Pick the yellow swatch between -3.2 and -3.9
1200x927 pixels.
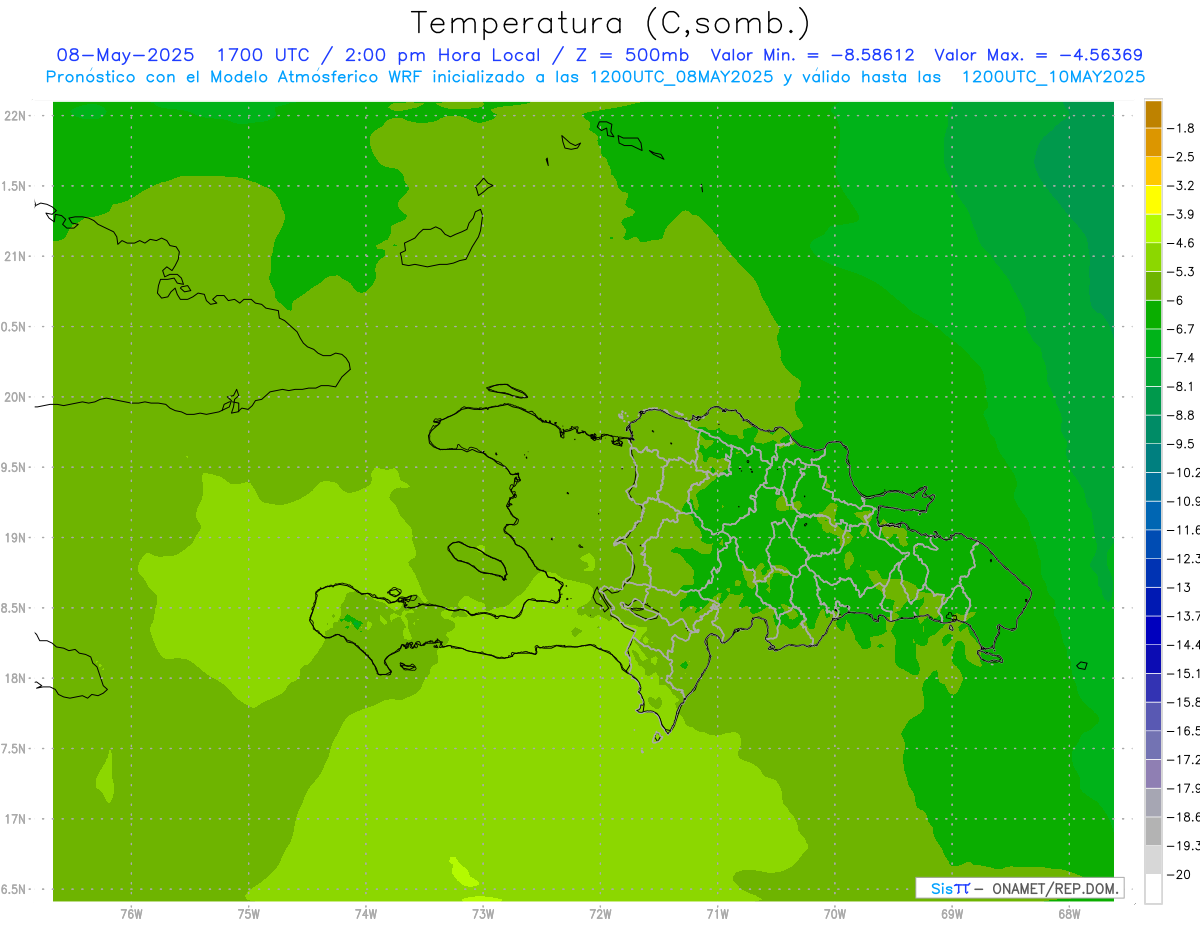(x=1153, y=200)
